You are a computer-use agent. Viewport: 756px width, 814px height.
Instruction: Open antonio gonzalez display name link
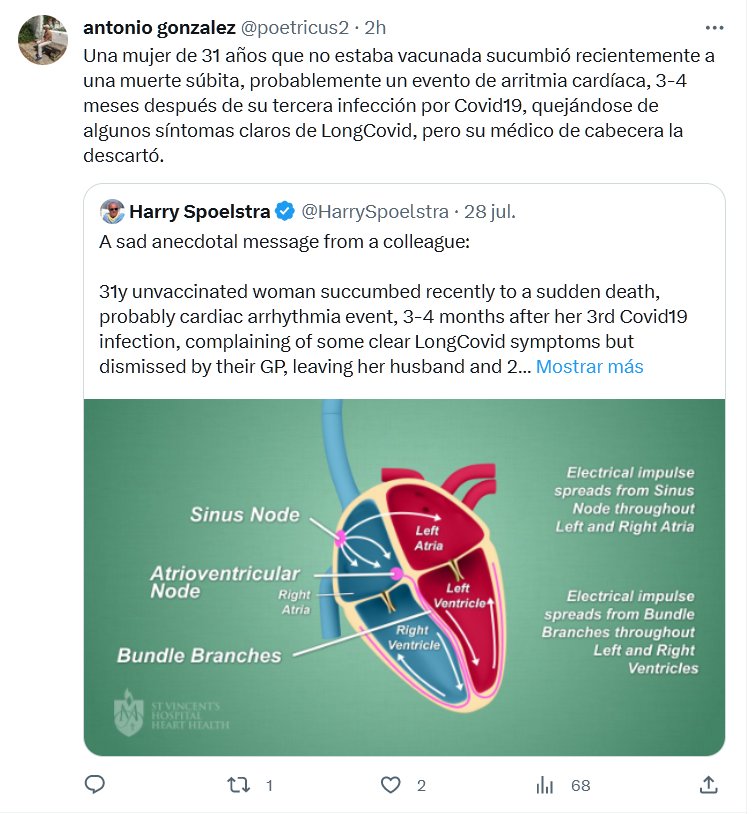(160, 28)
